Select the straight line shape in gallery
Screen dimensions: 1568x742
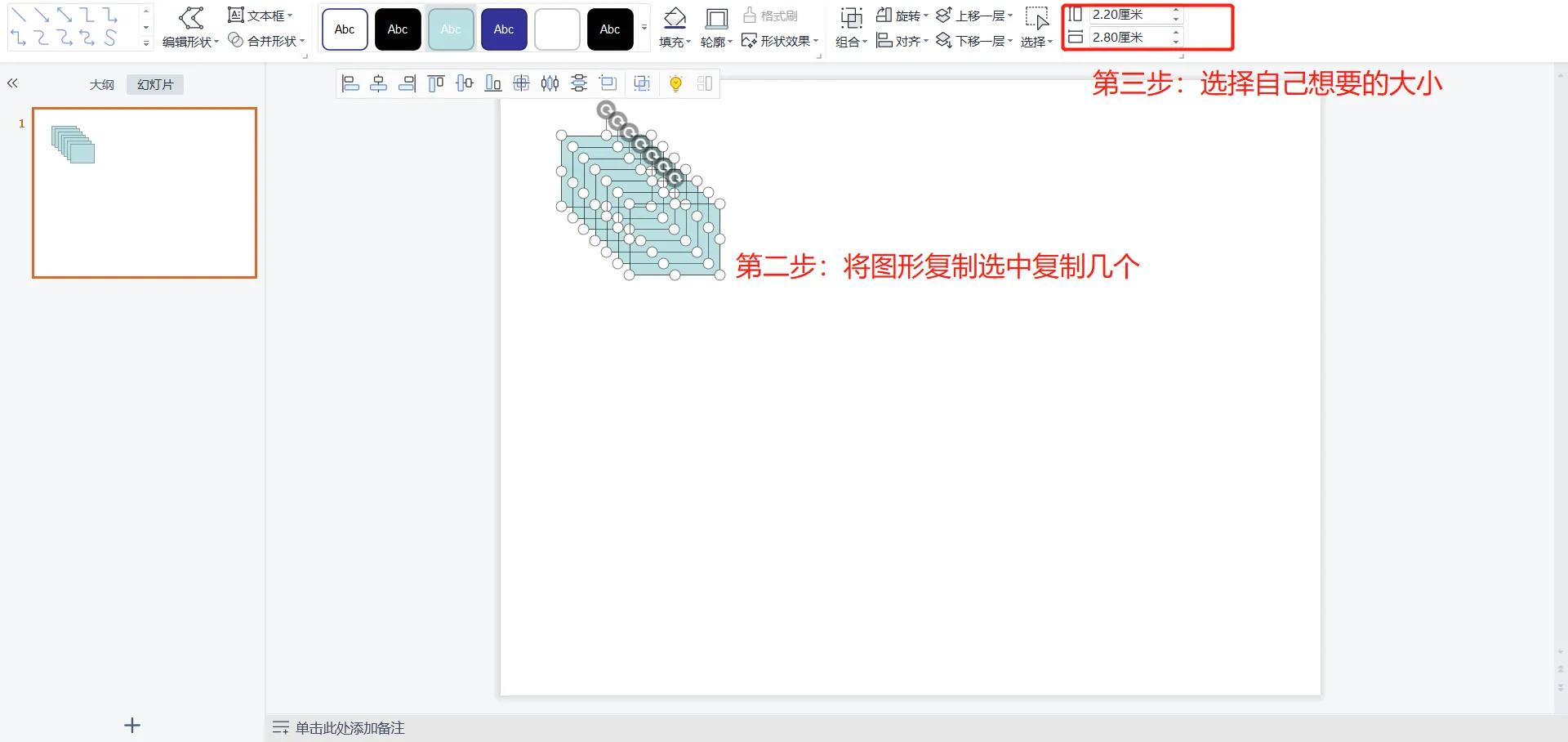point(19,15)
